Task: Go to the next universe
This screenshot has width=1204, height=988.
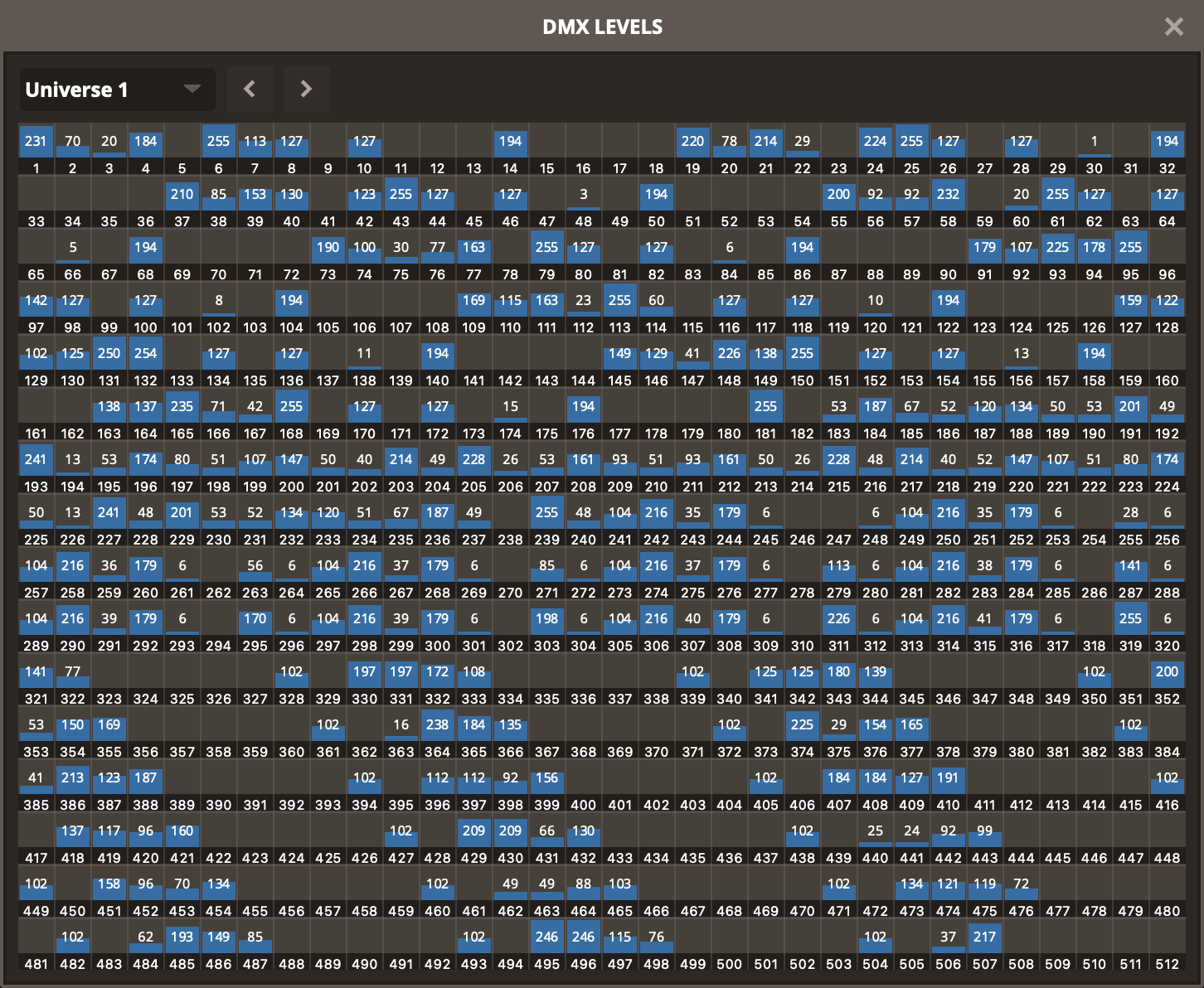Action: click(306, 90)
